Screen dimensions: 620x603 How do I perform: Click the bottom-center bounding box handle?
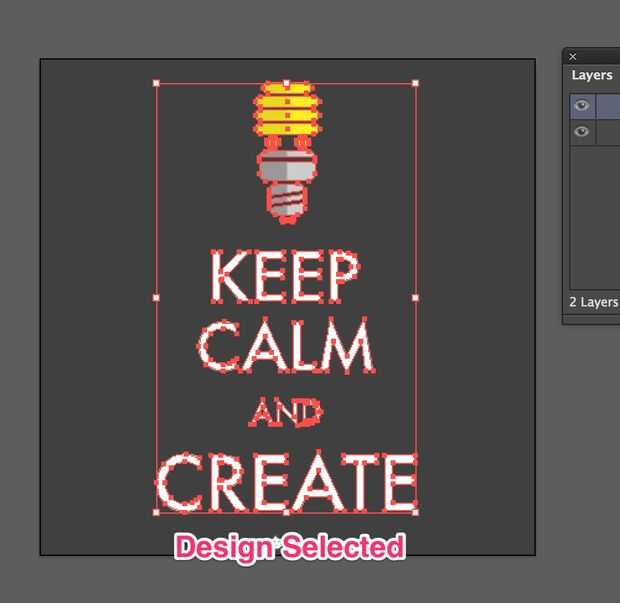pos(286,513)
